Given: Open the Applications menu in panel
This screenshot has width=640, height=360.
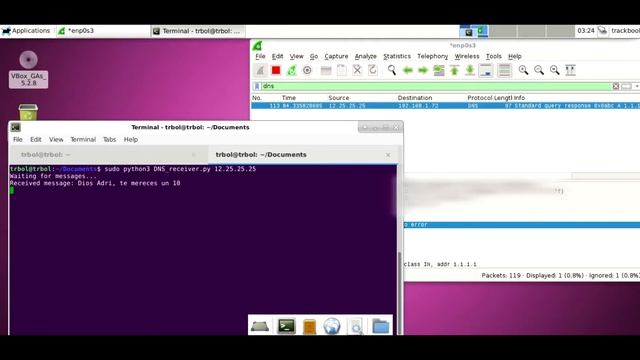Looking at the screenshot, I should (26, 31).
